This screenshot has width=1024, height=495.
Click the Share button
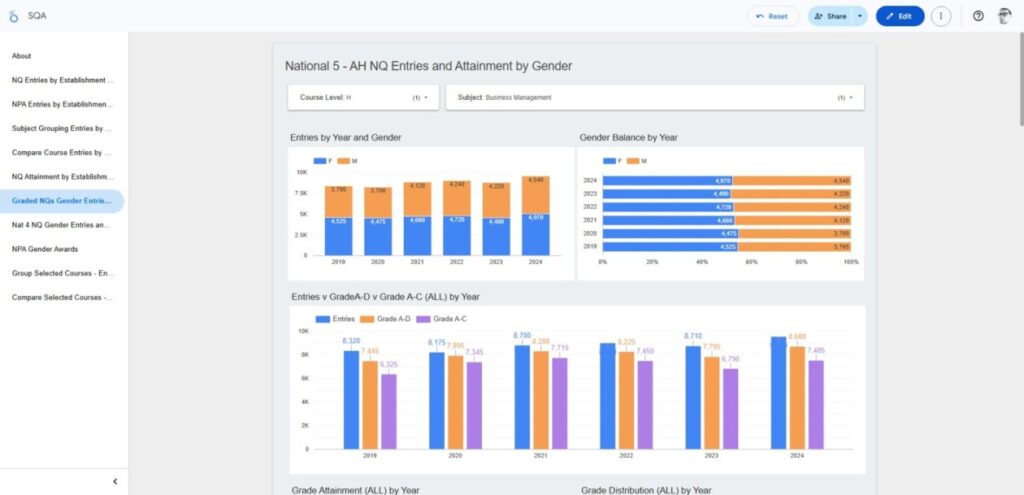click(831, 16)
